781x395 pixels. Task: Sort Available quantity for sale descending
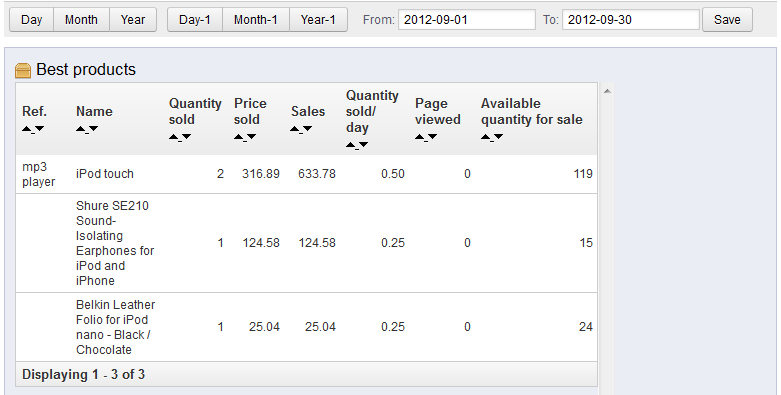[499, 137]
